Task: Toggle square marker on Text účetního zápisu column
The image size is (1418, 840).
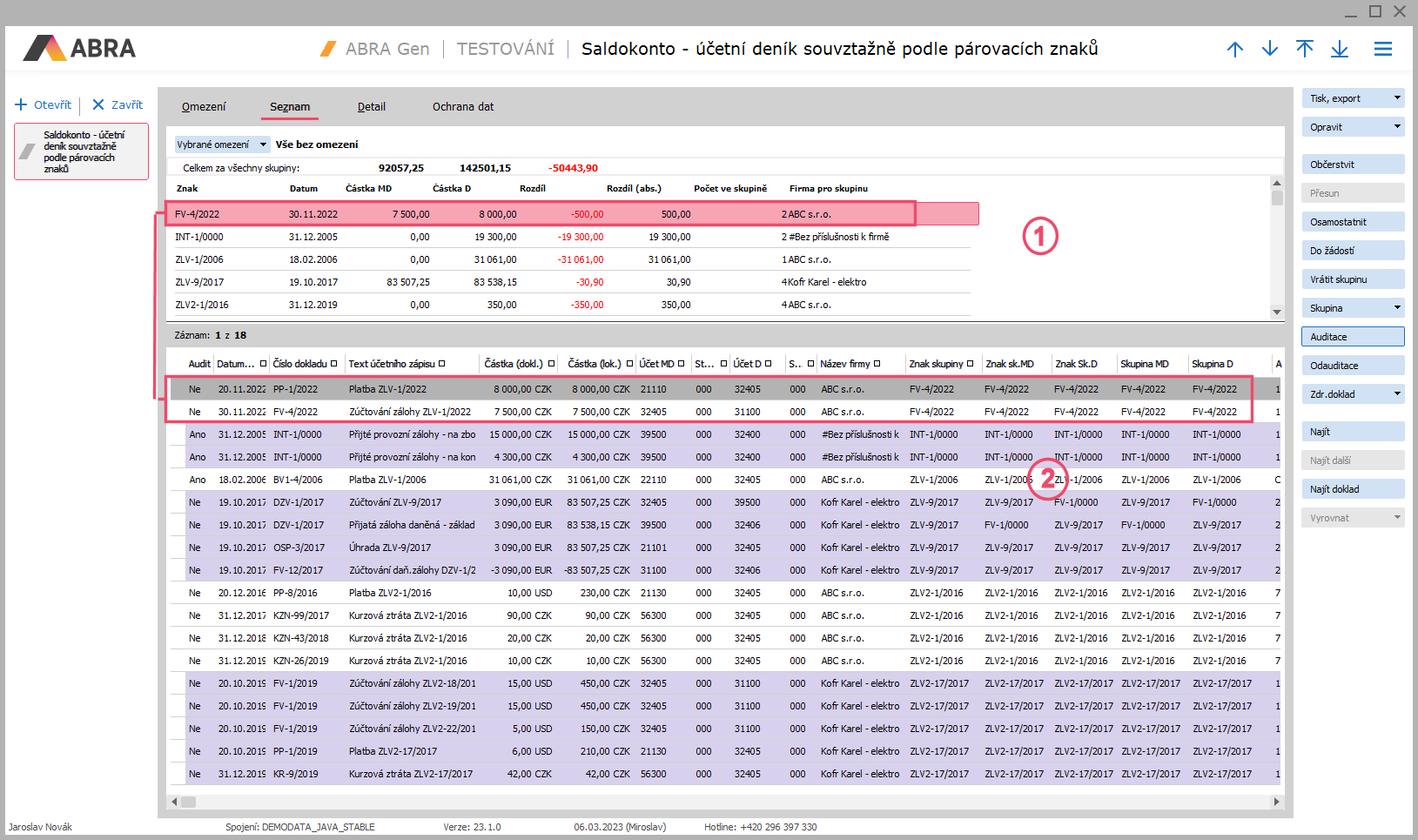Action: (x=442, y=364)
